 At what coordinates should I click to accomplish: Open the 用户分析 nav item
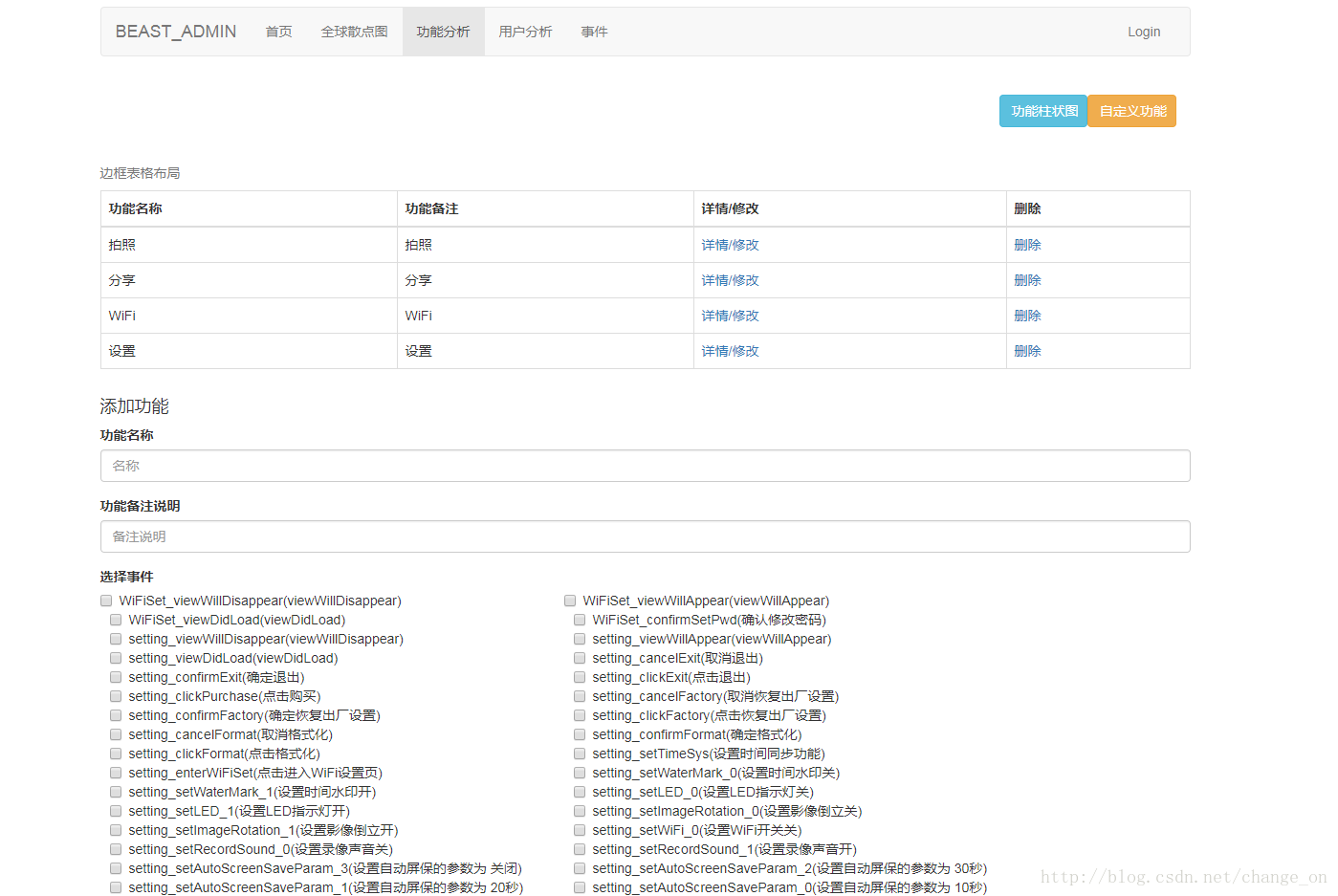click(x=526, y=32)
